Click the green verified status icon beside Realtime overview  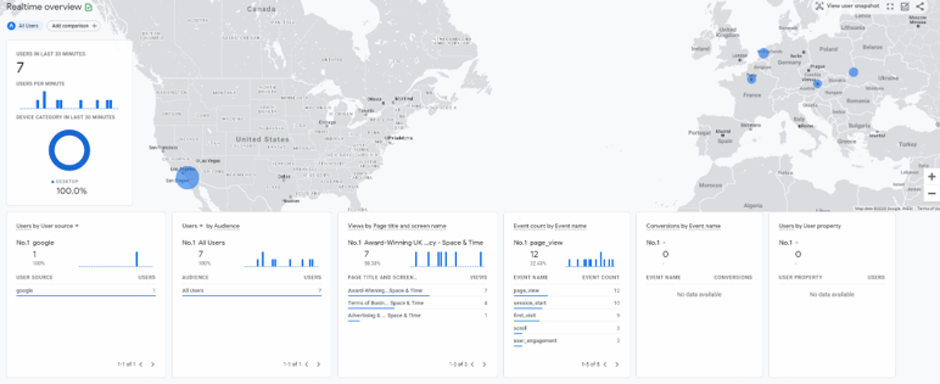click(x=89, y=7)
